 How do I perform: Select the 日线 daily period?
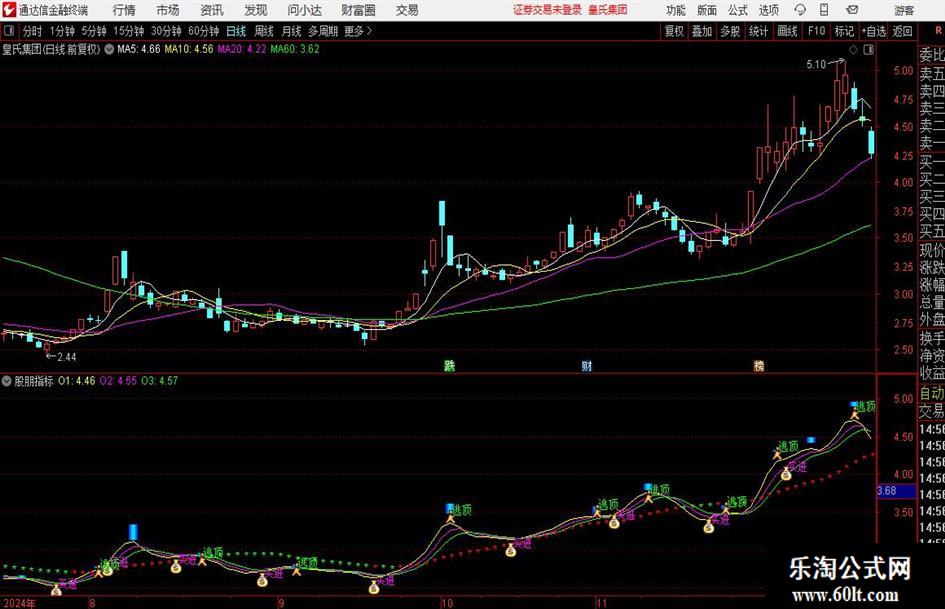236,31
